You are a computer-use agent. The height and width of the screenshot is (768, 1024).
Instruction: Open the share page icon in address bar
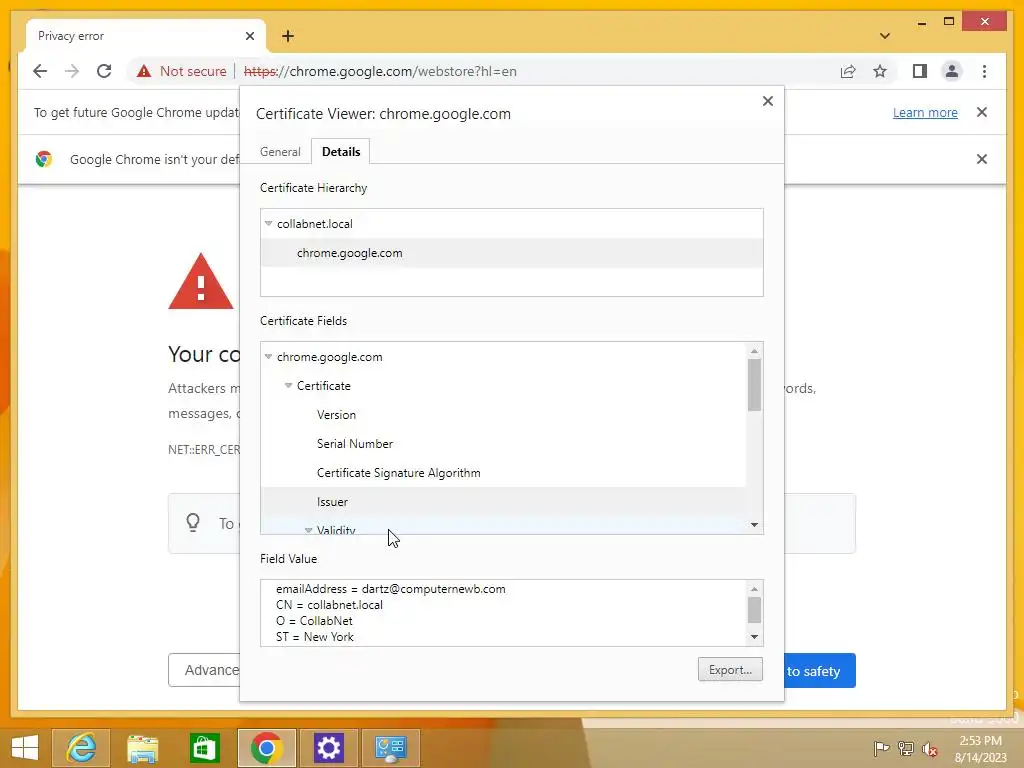(x=848, y=71)
